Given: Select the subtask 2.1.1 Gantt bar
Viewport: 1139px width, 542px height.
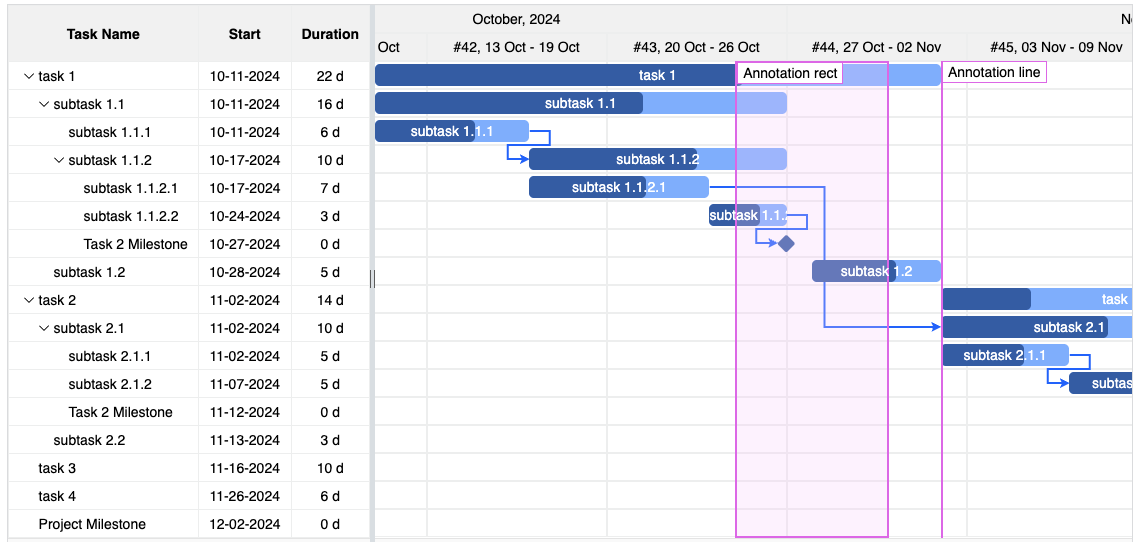Looking at the screenshot, I should tap(1005, 355).
